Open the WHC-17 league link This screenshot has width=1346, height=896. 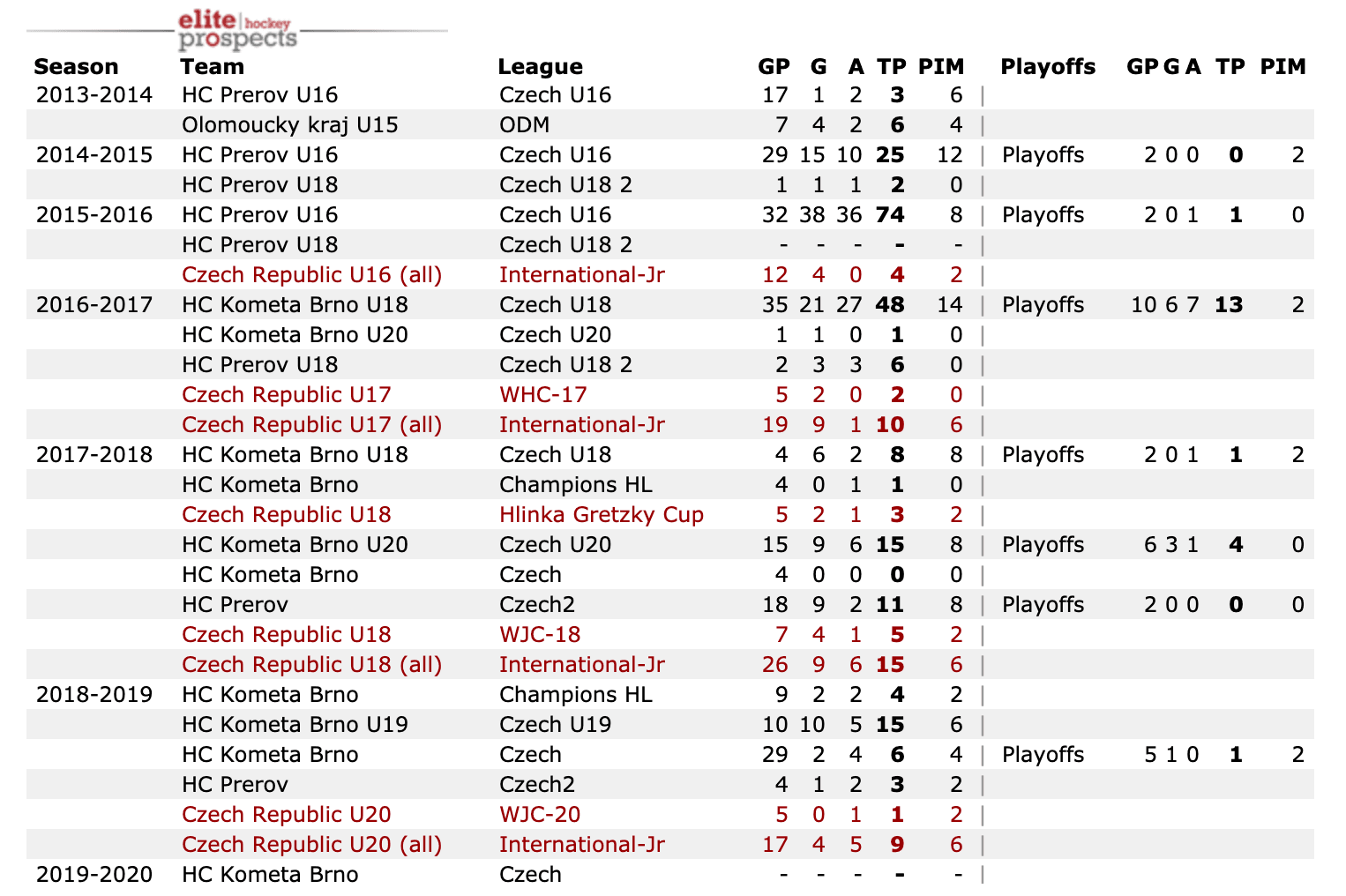click(542, 395)
